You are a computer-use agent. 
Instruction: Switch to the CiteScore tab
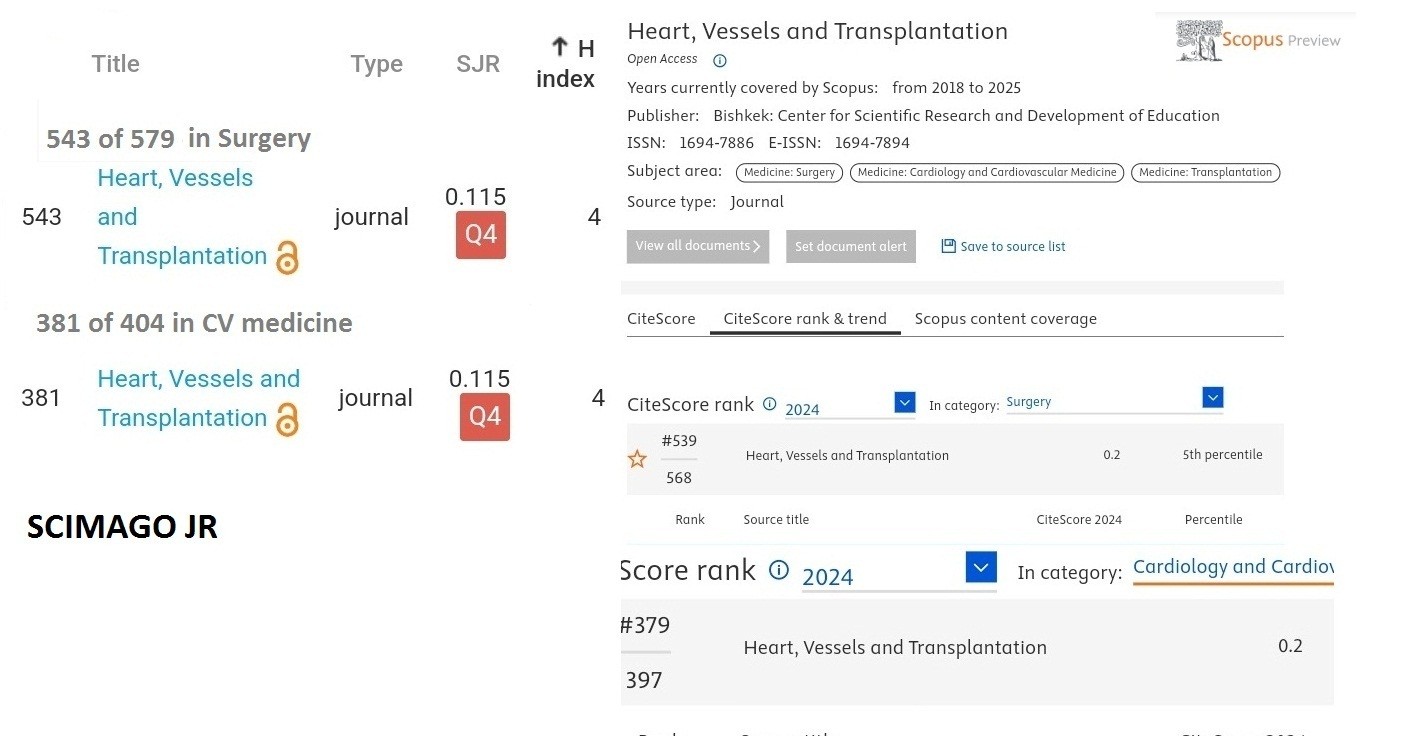[x=661, y=319]
